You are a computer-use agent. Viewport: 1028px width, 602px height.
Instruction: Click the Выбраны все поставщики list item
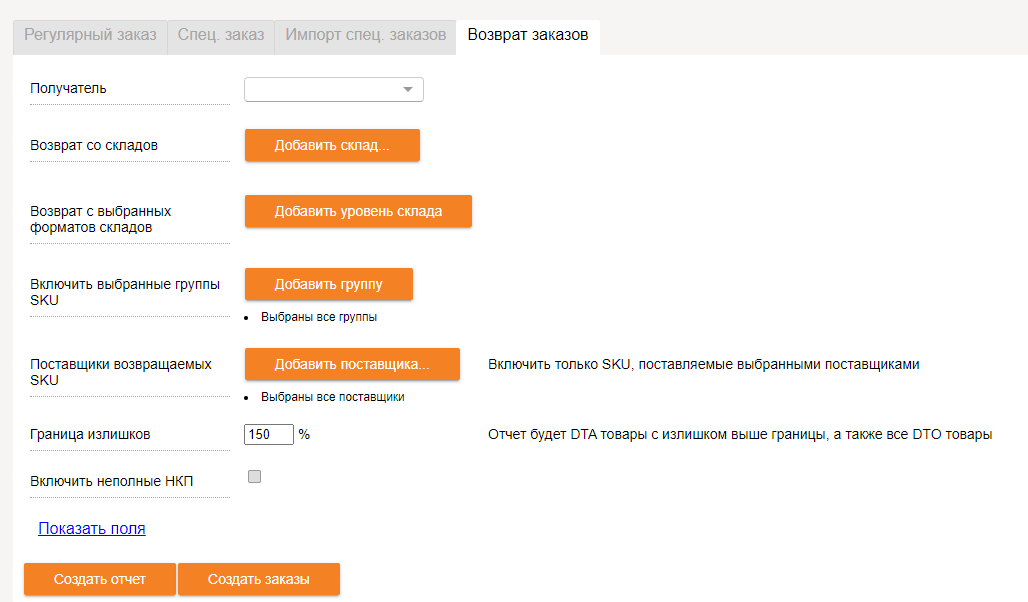(332, 397)
